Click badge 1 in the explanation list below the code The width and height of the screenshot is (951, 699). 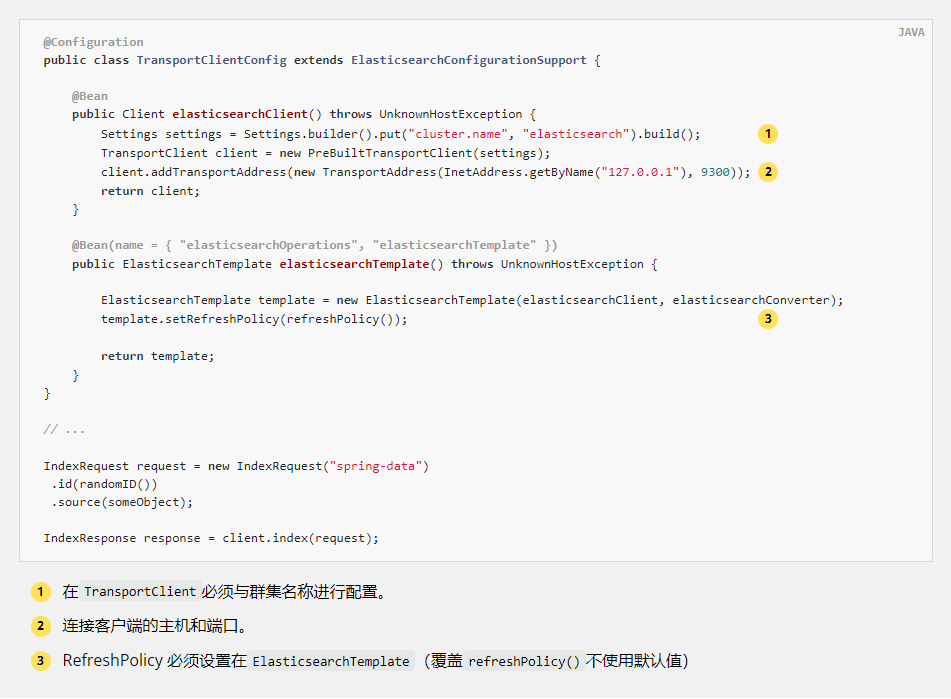coord(41,592)
